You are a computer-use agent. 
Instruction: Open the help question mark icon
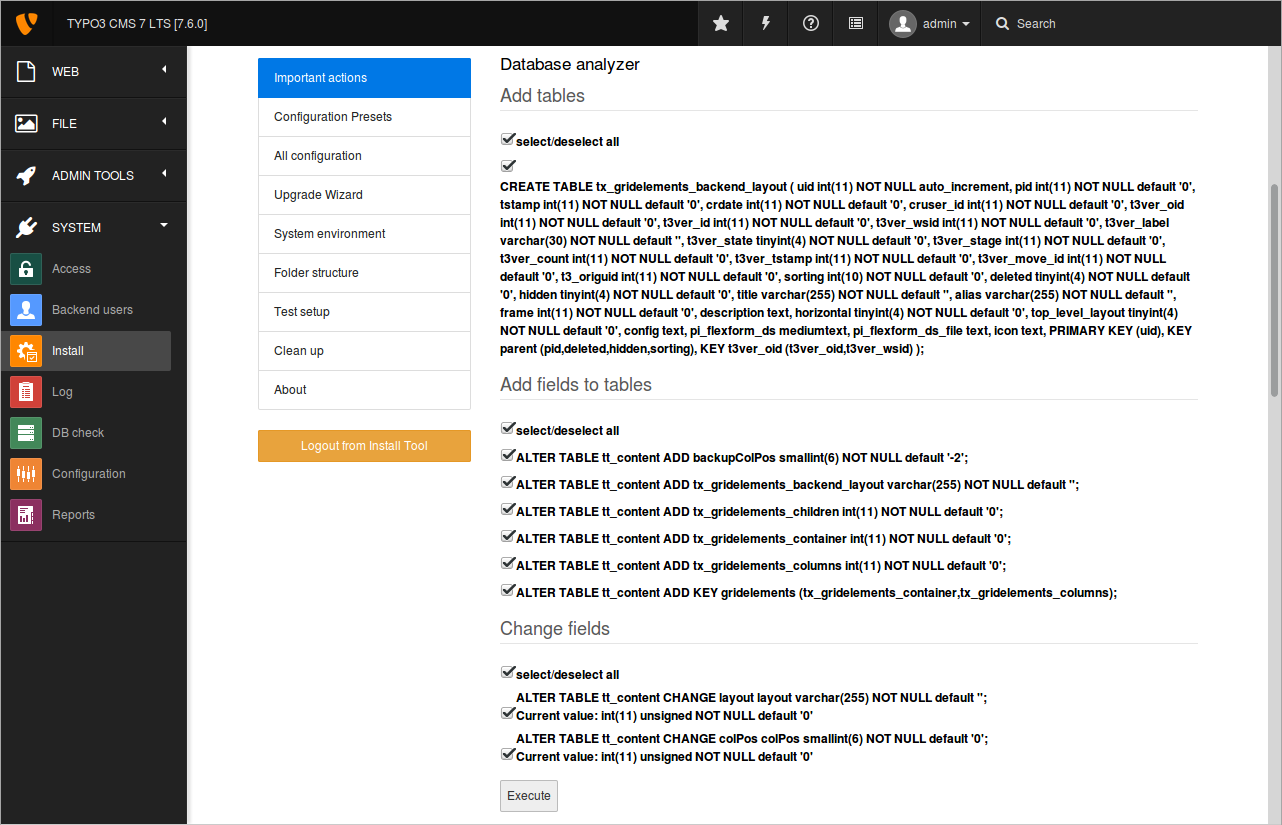(x=811, y=24)
